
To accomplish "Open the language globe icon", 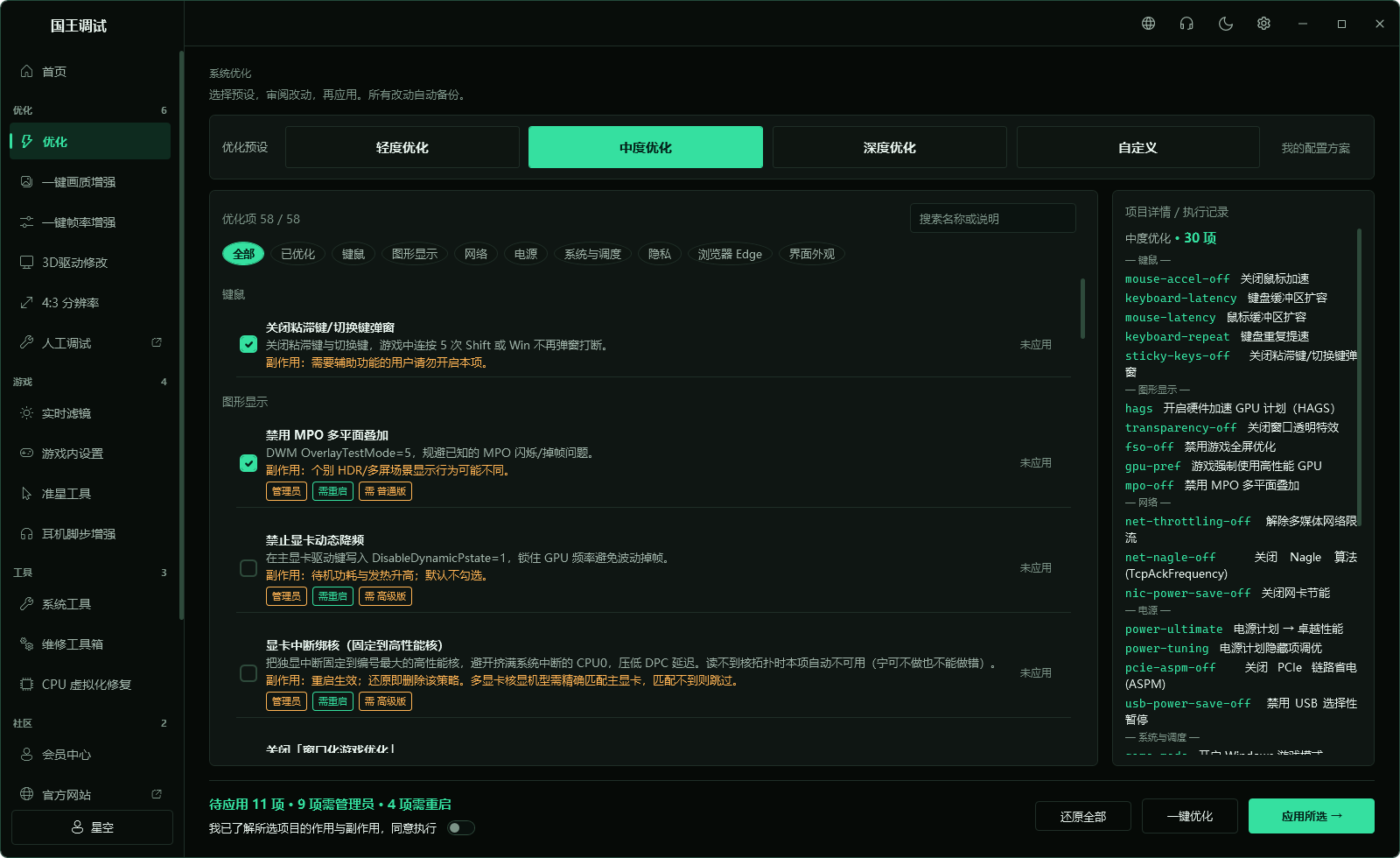I will [x=1148, y=24].
